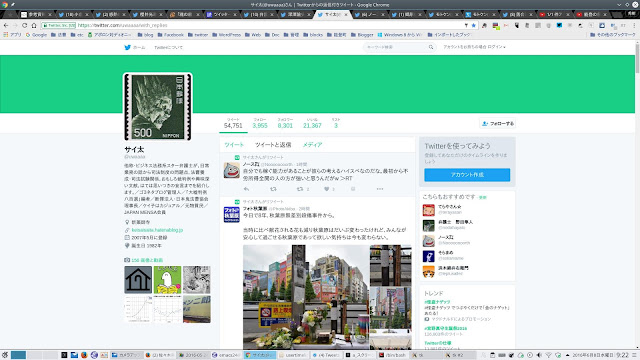The width and height of the screenshot is (640, 360).
Task: Click フォト秋葉原 avatar in second tweet
Action: tap(231, 215)
